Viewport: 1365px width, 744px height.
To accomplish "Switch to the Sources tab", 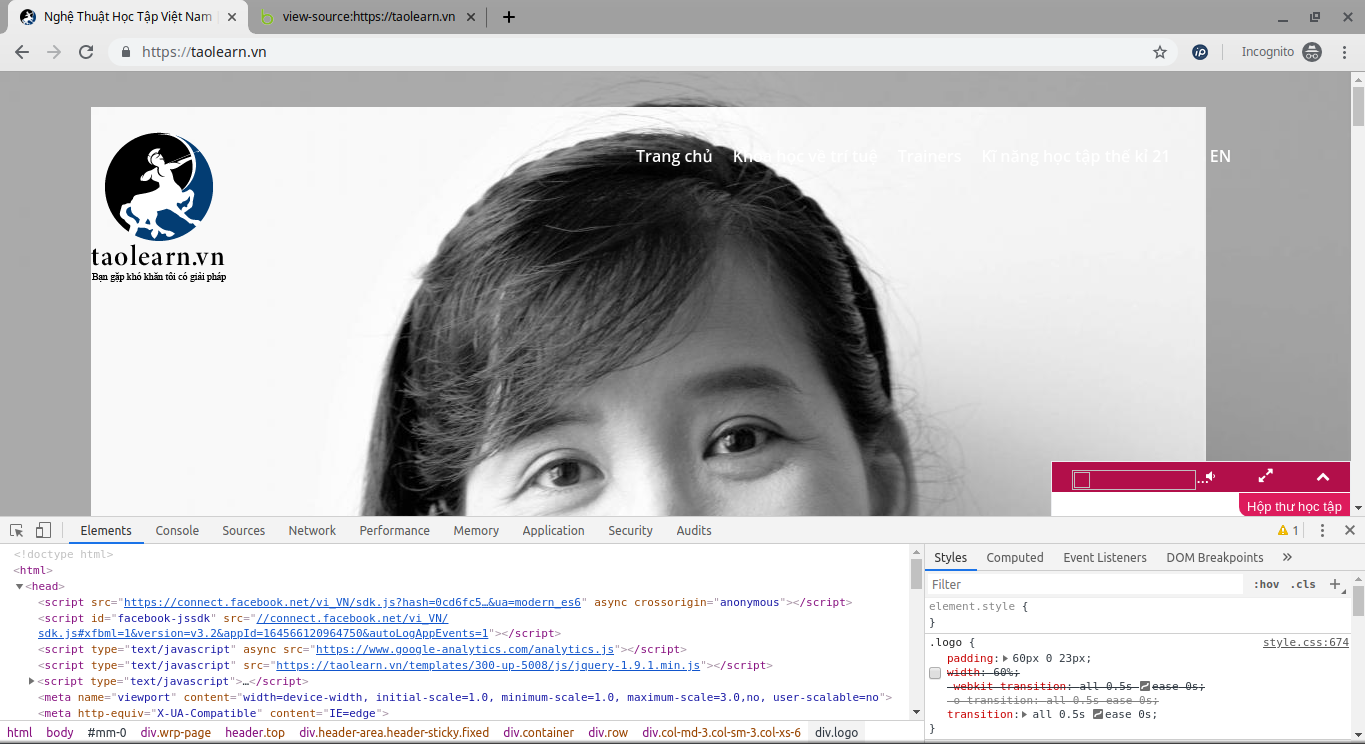I will pyautogui.click(x=244, y=530).
